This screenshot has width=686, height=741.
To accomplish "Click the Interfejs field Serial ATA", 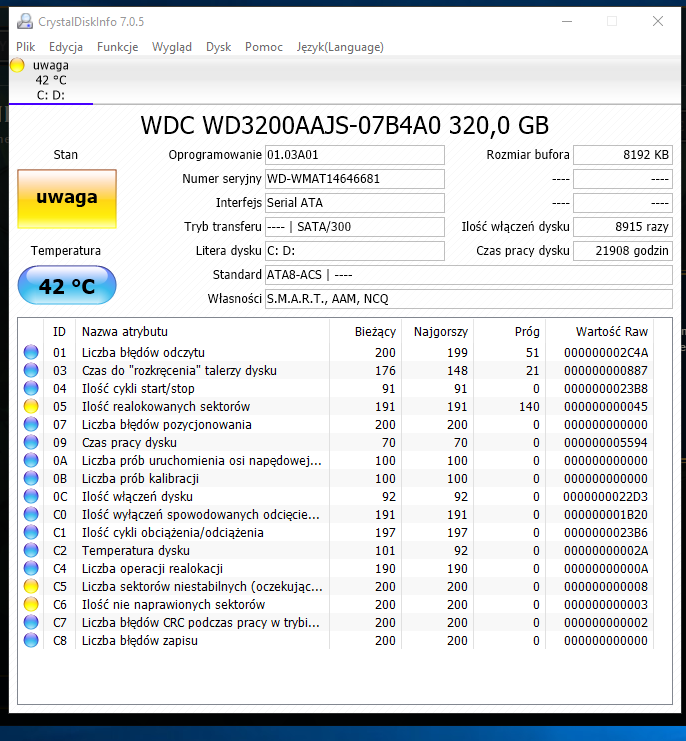I will tap(354, 203).
